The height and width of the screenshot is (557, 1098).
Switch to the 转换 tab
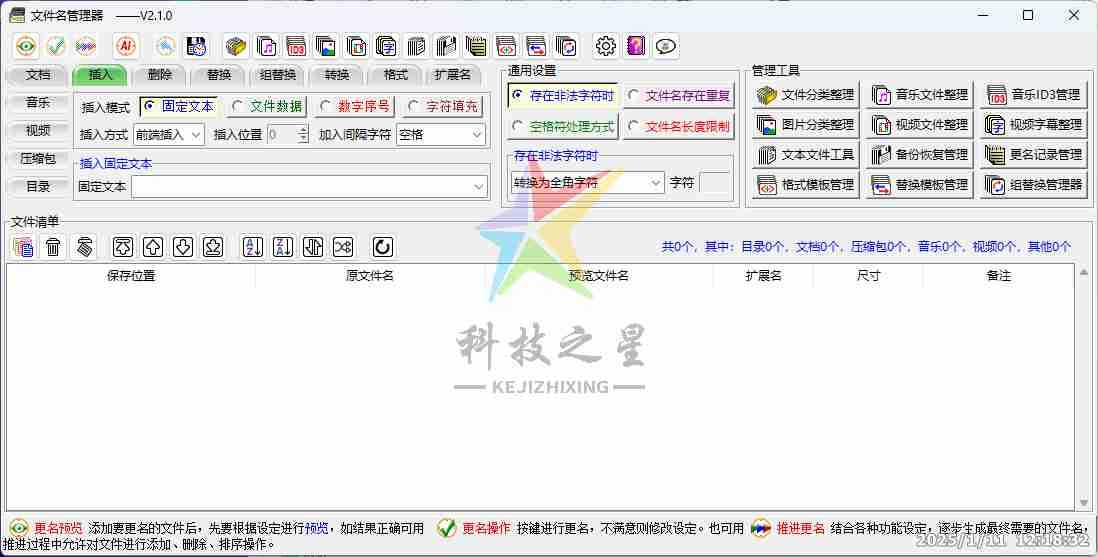pos(337,75)
